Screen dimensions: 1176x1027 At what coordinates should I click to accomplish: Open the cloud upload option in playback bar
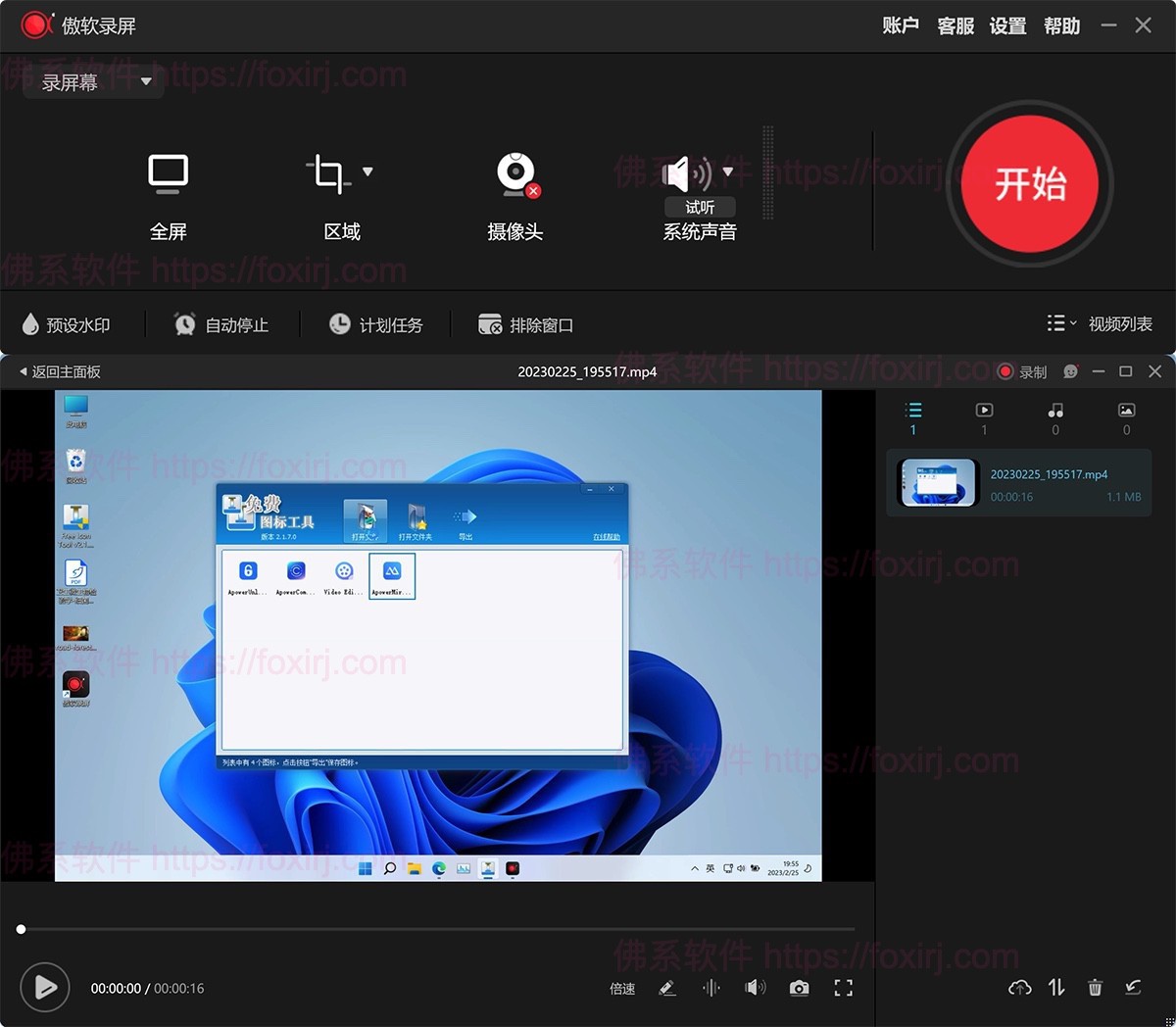1019,988
